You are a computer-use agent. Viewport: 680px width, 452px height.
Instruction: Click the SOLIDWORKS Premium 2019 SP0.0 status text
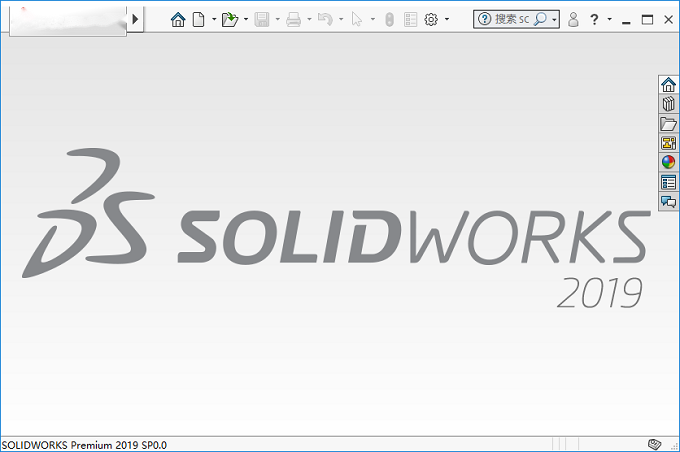click(x=84, y=445)
